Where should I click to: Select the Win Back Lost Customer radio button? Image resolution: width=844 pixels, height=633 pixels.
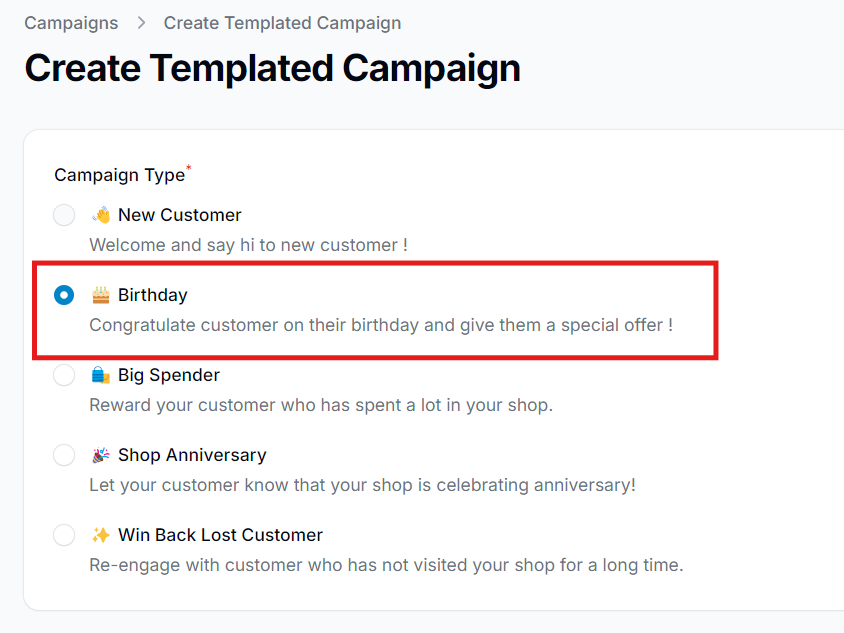click(x=63, y=534)
